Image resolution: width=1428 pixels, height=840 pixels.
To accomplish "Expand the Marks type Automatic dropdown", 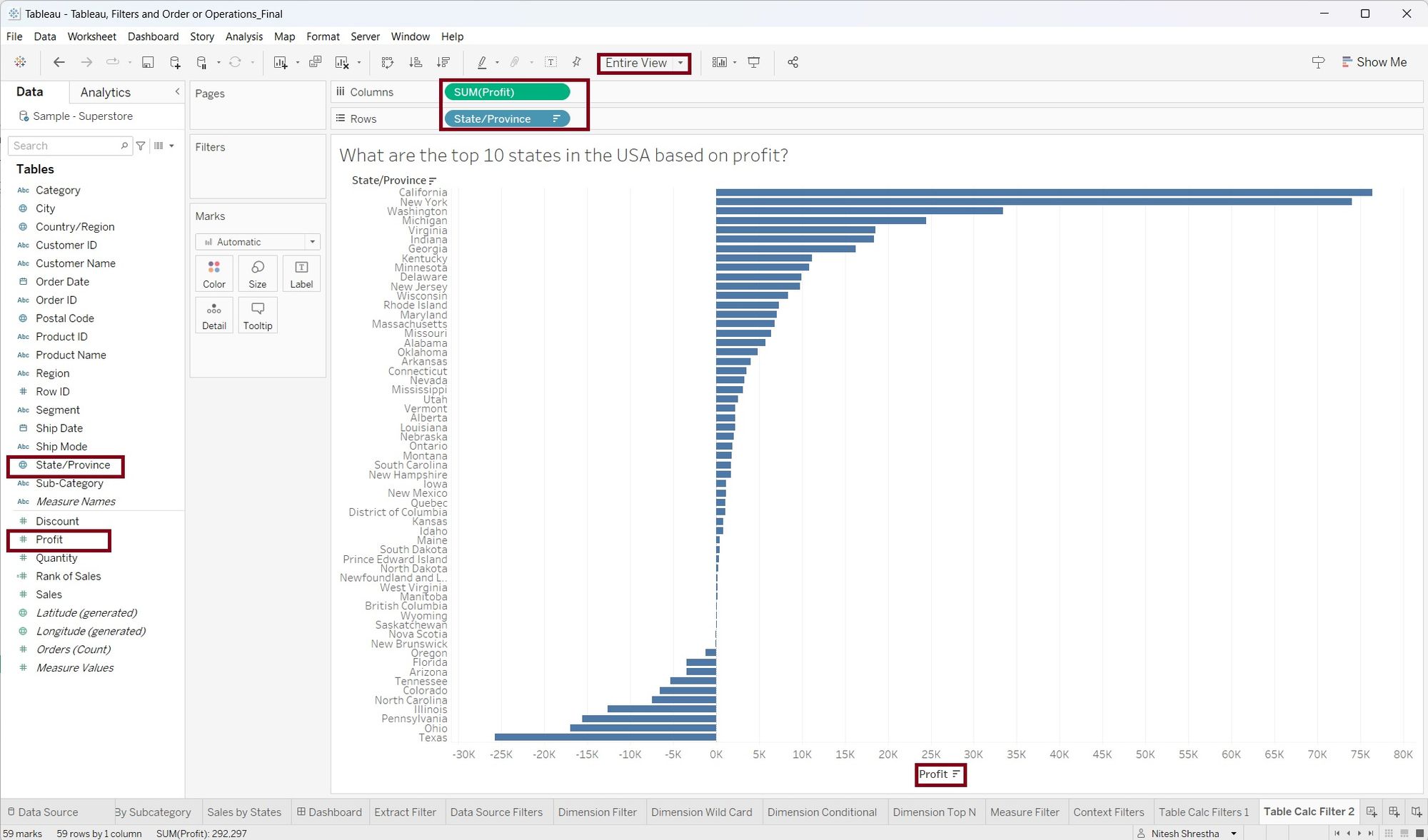I will [x=312, y=242].
